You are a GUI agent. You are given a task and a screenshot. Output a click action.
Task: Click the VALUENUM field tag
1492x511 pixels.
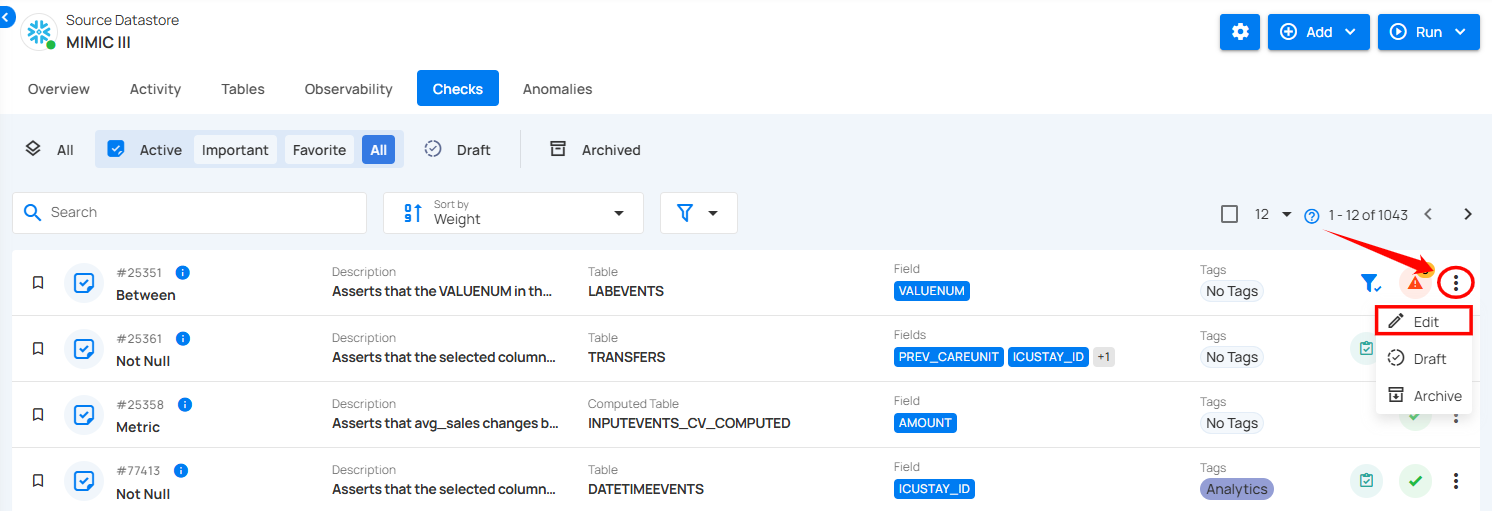pyautogui.click(x=932, y=291)
